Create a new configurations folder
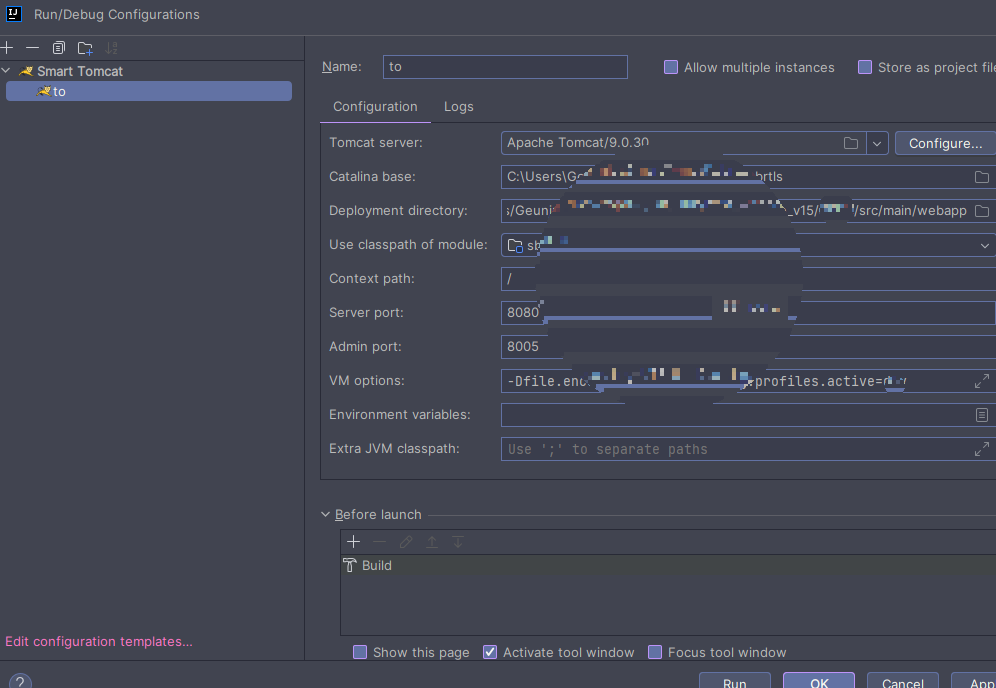Viewport: 996px width, 688px height. point(85,48)
